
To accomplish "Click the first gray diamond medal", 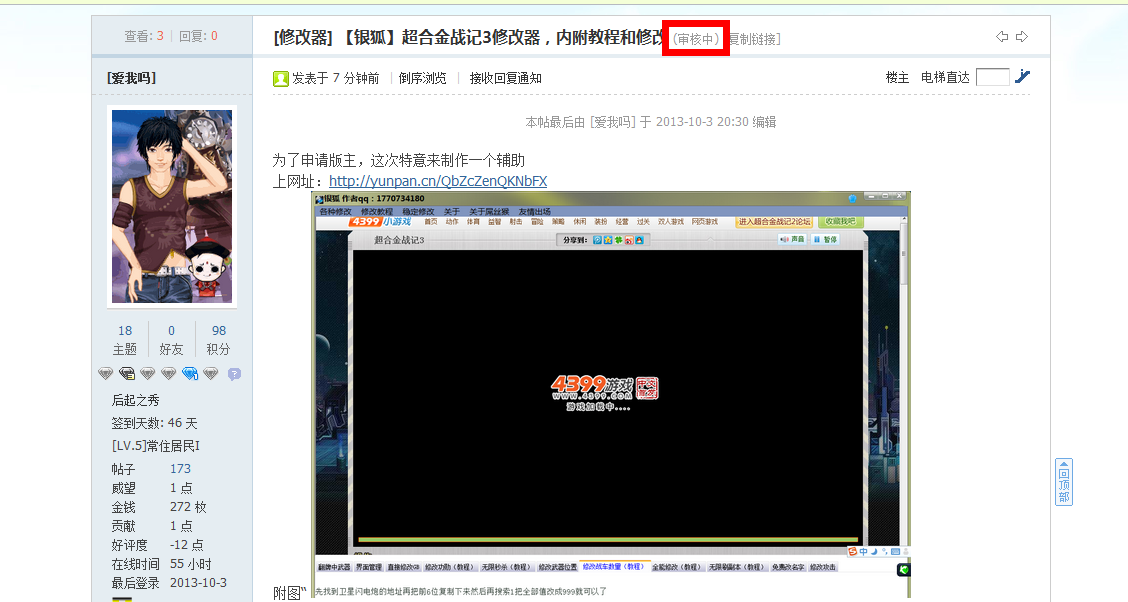I will [105, 374].
